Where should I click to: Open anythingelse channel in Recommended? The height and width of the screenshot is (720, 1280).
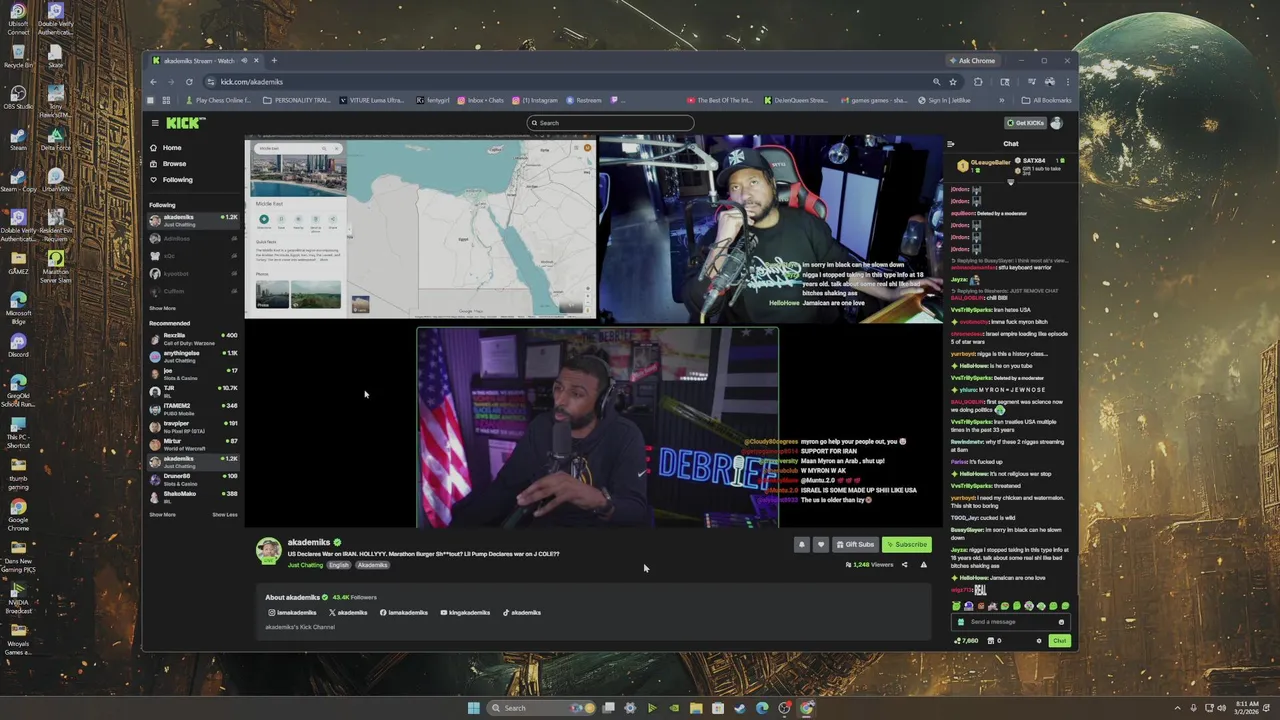click(x=194, y=355)
